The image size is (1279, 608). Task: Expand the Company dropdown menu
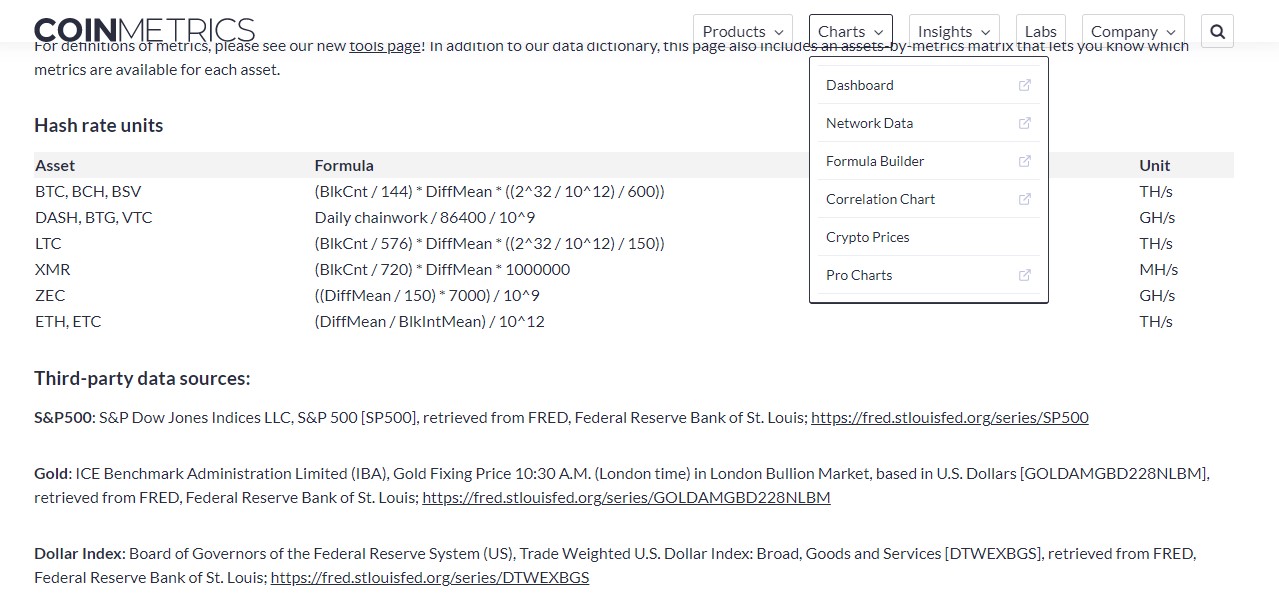coord(1133,31)
